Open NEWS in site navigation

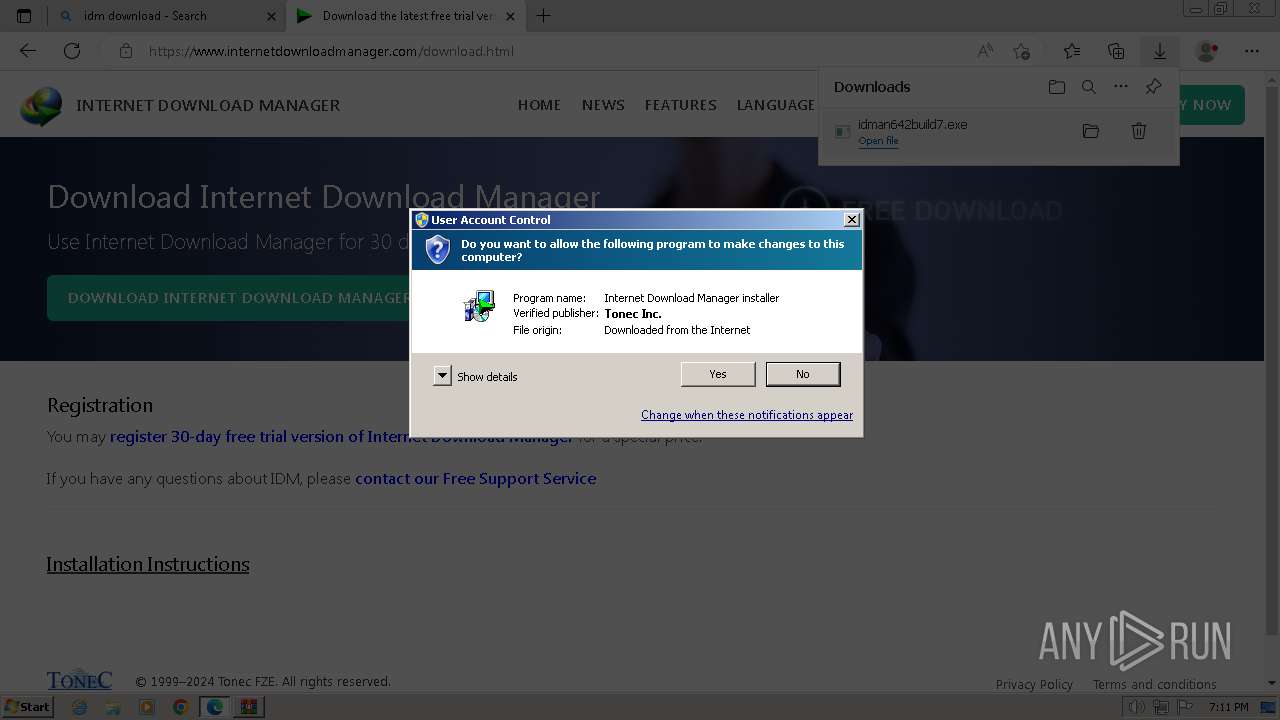tap(603, 105)
